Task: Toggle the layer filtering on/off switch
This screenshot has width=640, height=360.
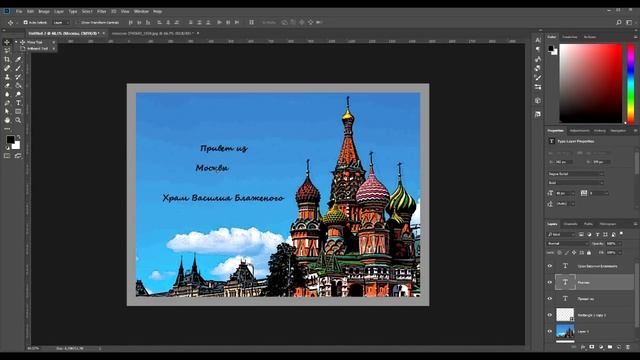Action: (621, 234)
